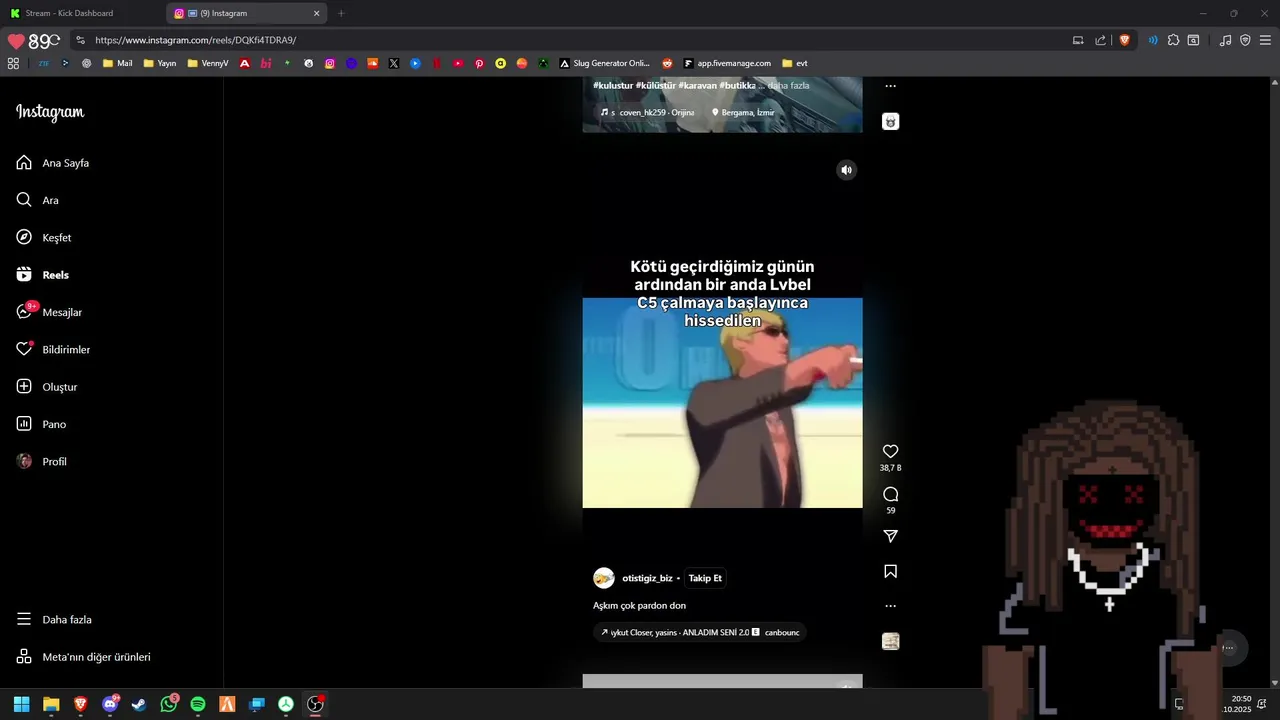Share the reel with paper plane icon
This screenshot has height=720, width=1280.
click(x=890, y=537)
